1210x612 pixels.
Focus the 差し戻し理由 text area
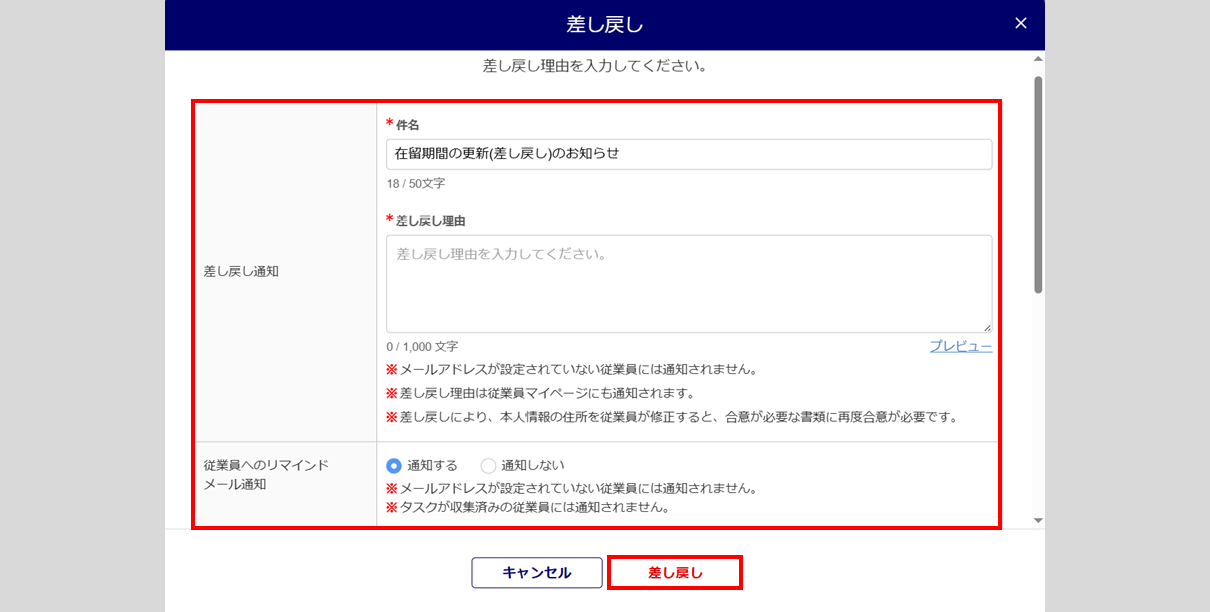pos(689,284)
